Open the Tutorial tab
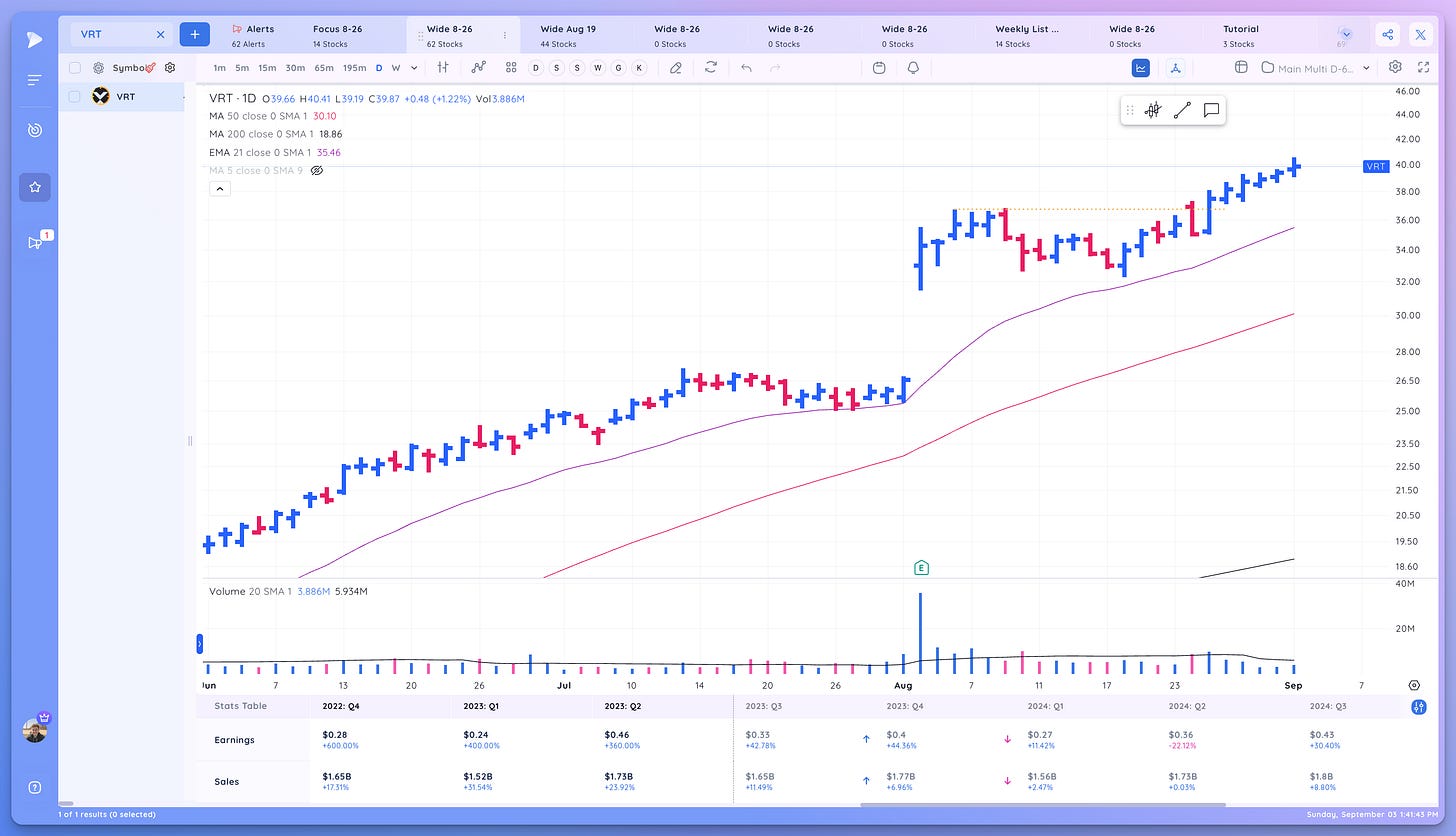This screenshot has height=836, width=1456. tap(1241, 36)
